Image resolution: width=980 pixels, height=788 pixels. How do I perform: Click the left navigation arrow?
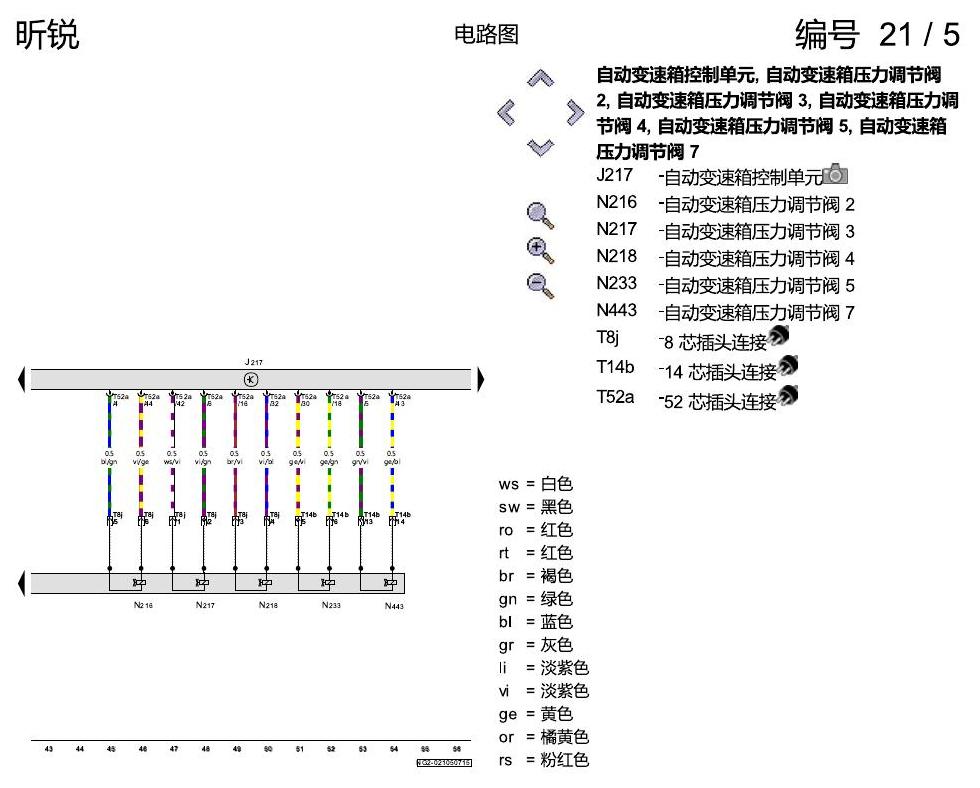point(506,112)
